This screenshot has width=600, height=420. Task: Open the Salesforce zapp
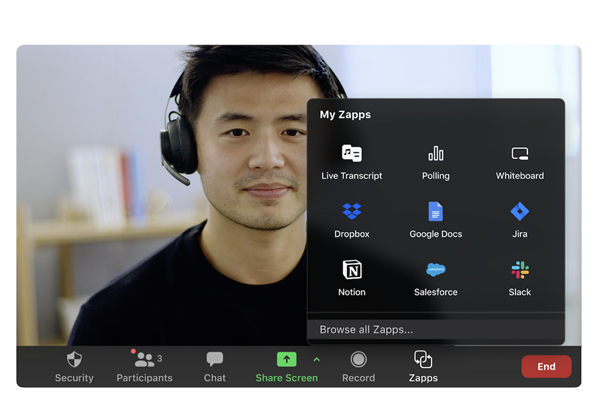436,270
